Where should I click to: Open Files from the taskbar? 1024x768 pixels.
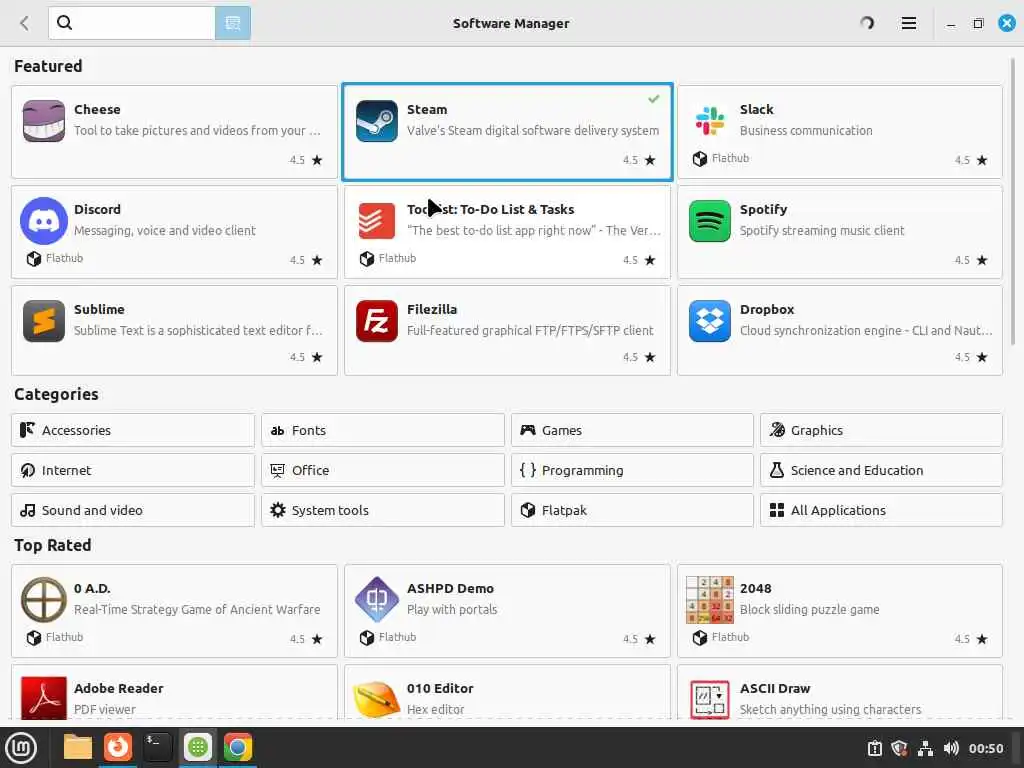click(x=77, y=747)
